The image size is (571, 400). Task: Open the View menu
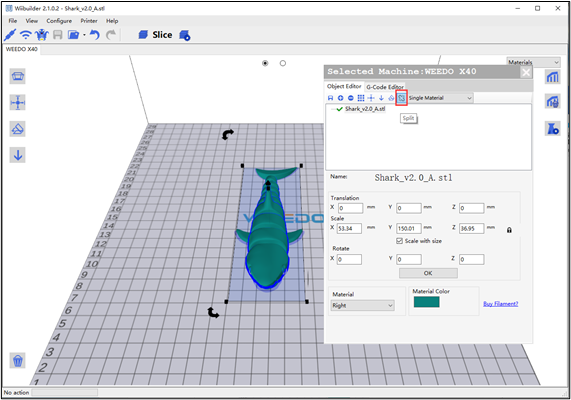[x=32, y=21]
